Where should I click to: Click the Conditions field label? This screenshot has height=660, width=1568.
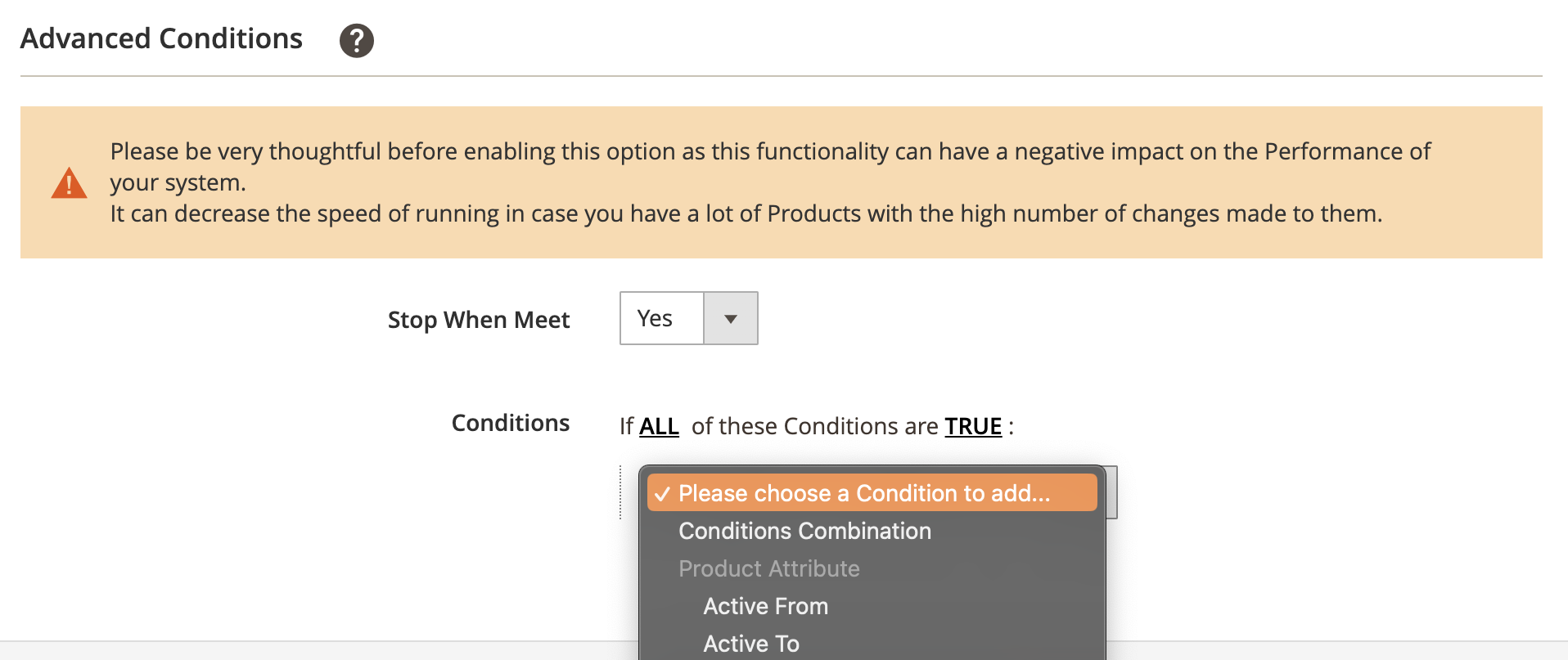(510, 423)
